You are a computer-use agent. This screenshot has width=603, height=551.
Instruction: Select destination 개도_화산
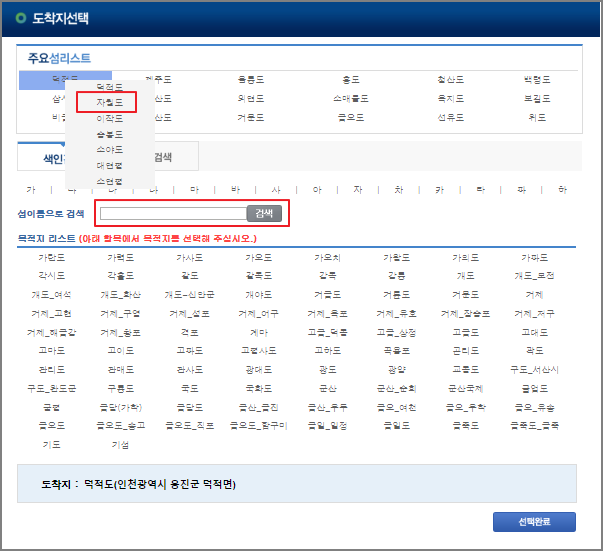coord(120,295)
